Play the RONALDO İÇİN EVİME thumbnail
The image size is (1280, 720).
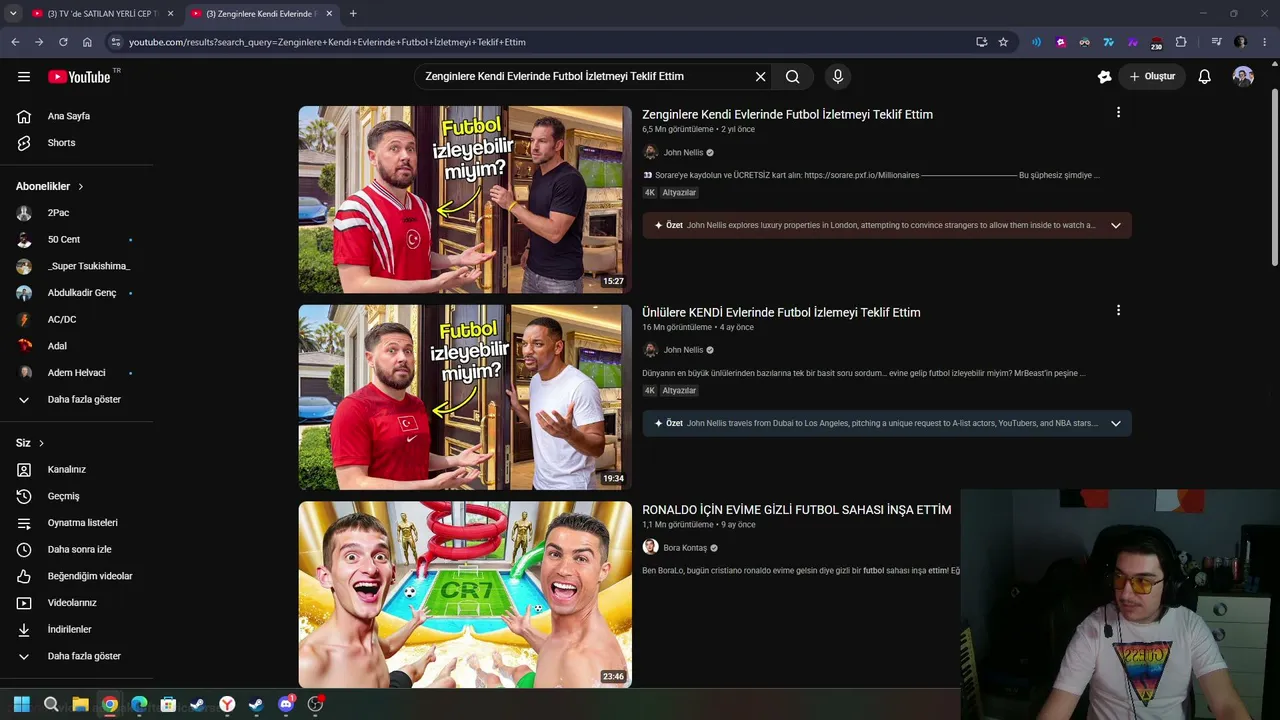click(x=465, y=594)
